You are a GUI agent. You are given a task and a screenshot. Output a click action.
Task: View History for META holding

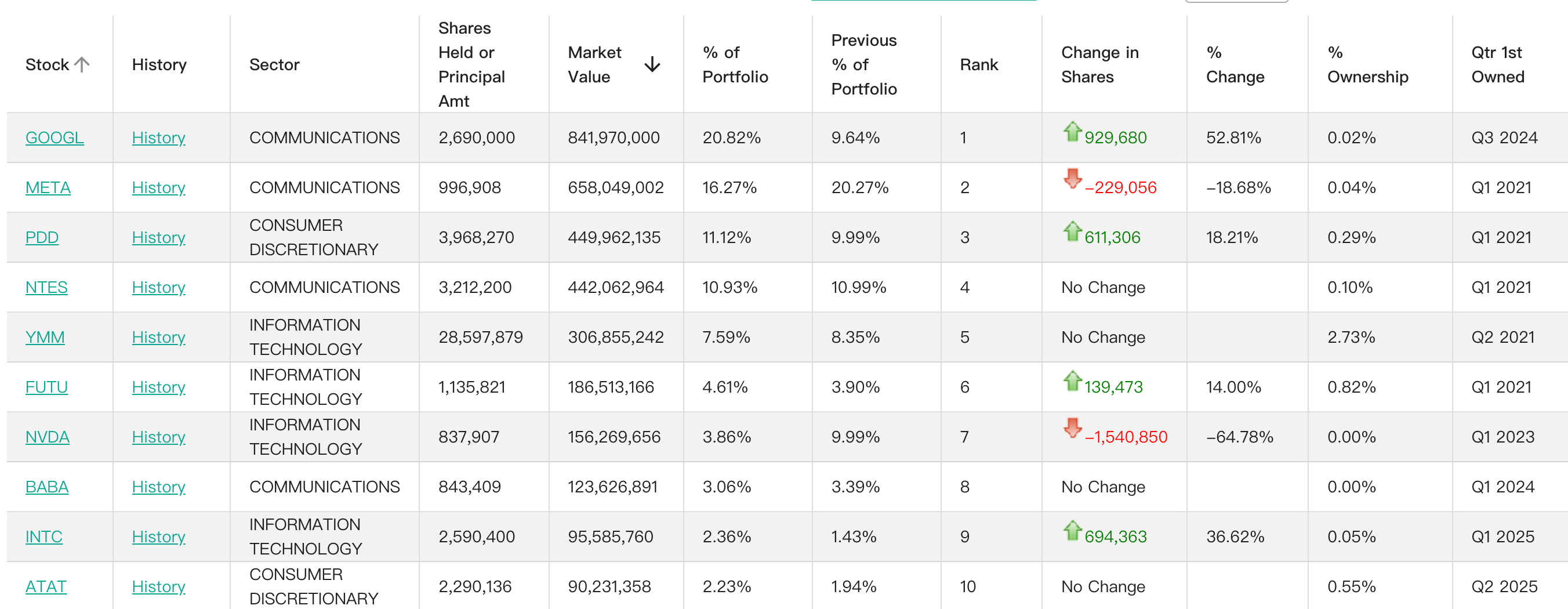click(158, 187)
